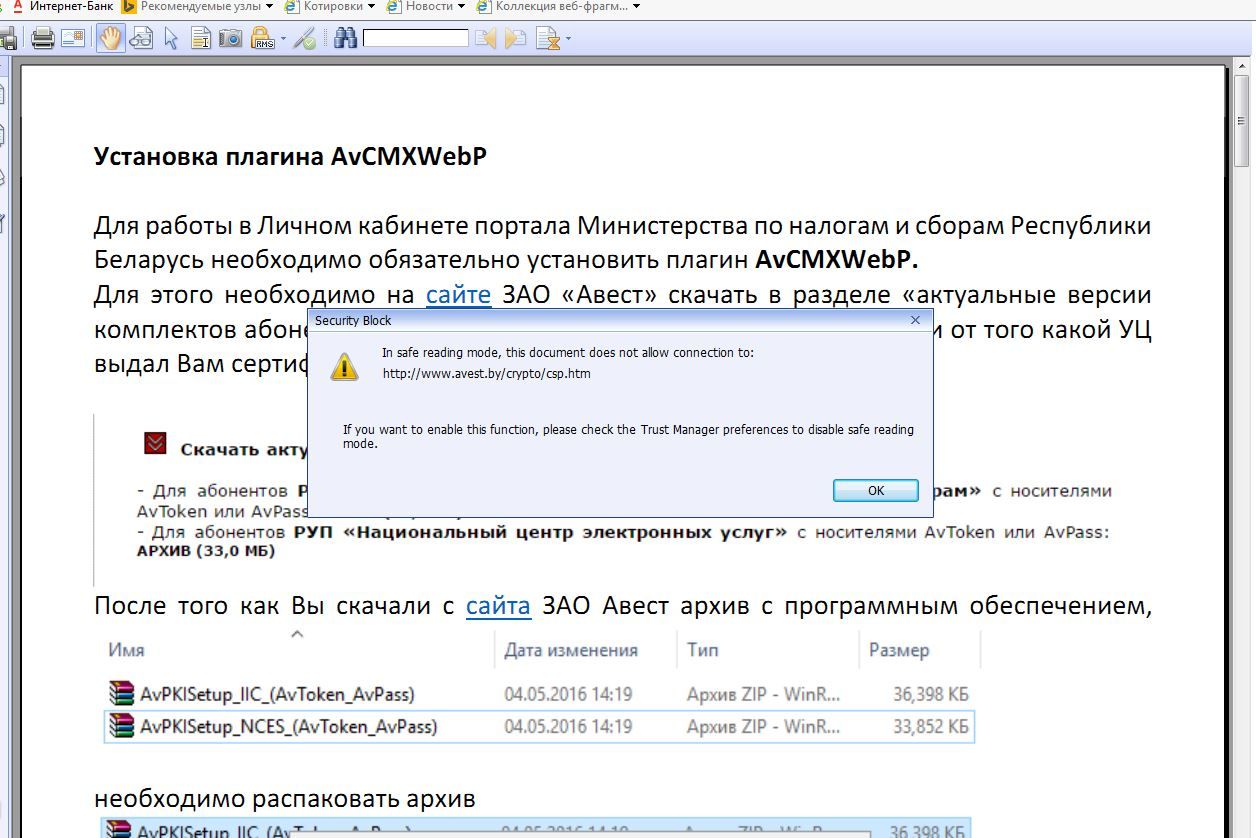The width and height of the screenshot is (1256, 838).
Task: Open the Print dialog via printer icon
Action: (x=41, y=39)
